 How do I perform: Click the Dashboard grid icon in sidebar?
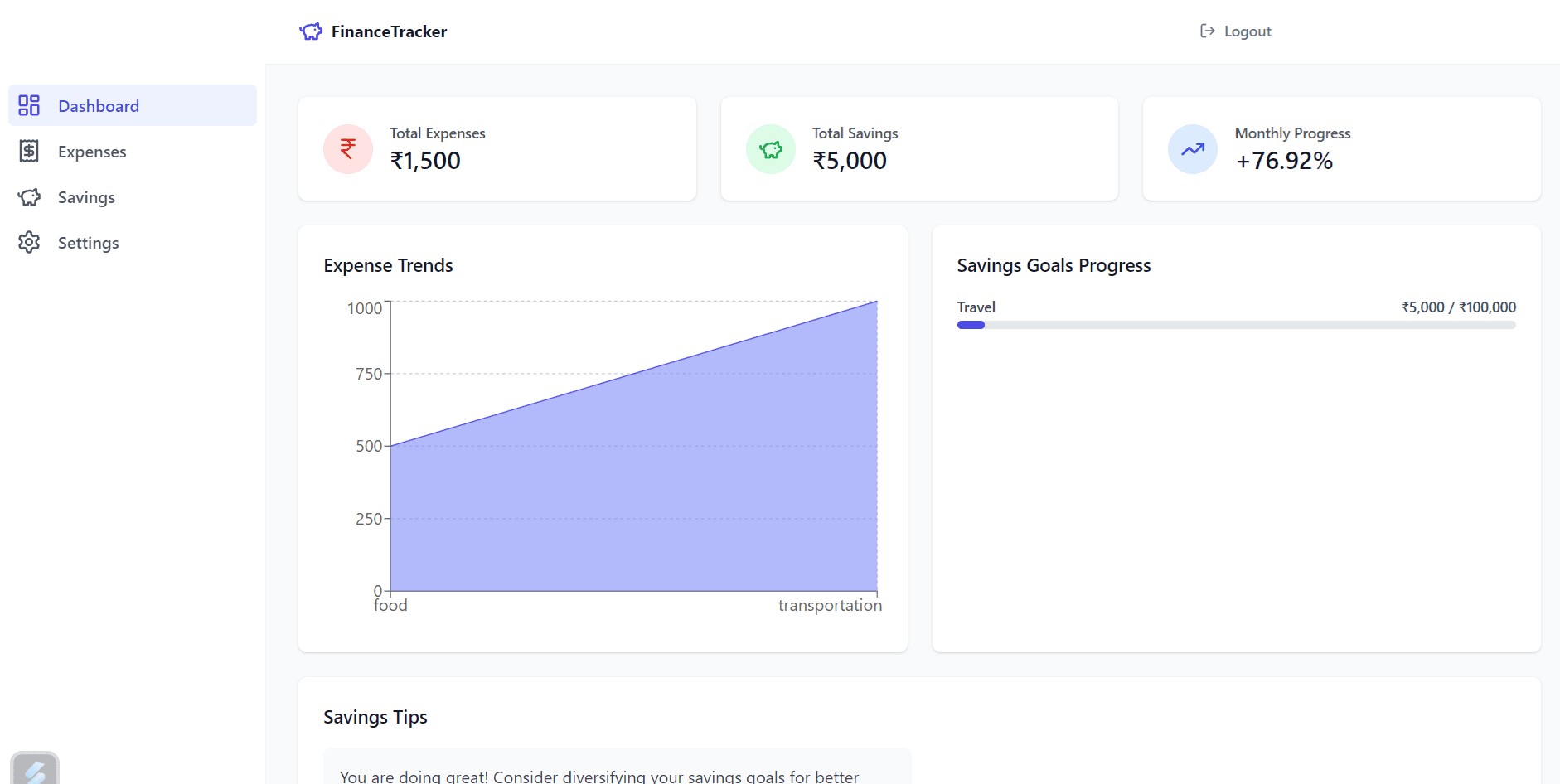pyautogui.click(x=29, y=105)
